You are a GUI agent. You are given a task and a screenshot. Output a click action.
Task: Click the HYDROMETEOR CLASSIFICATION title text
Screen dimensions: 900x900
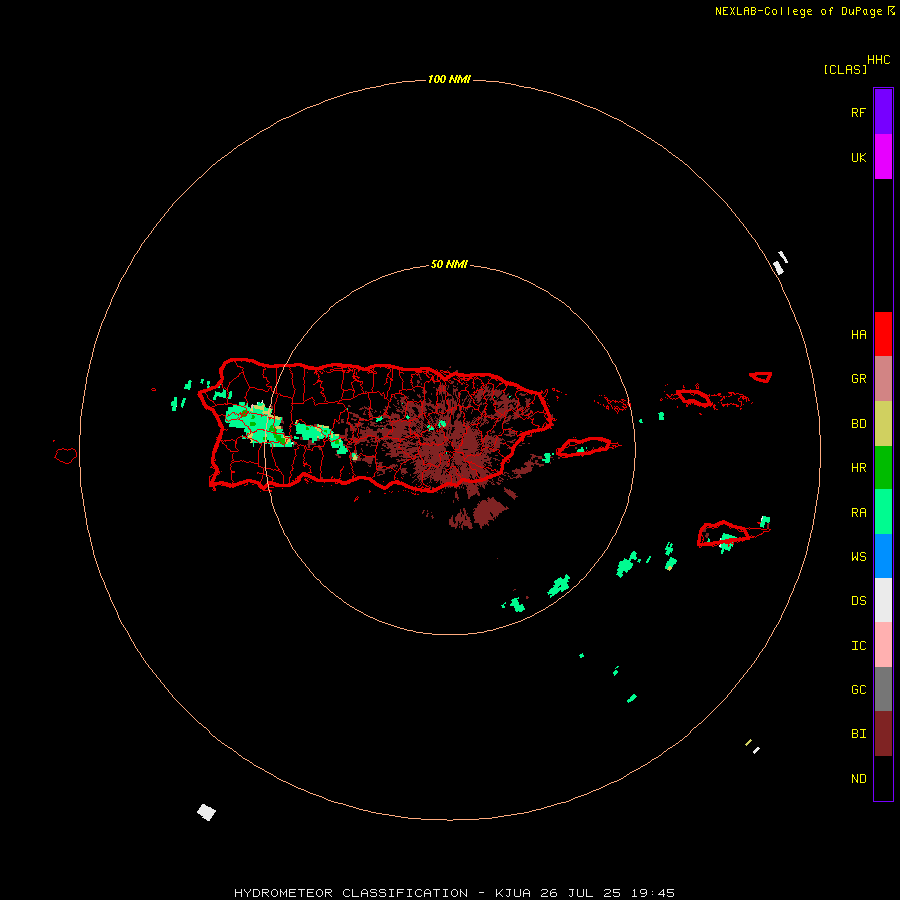(351, 893)
